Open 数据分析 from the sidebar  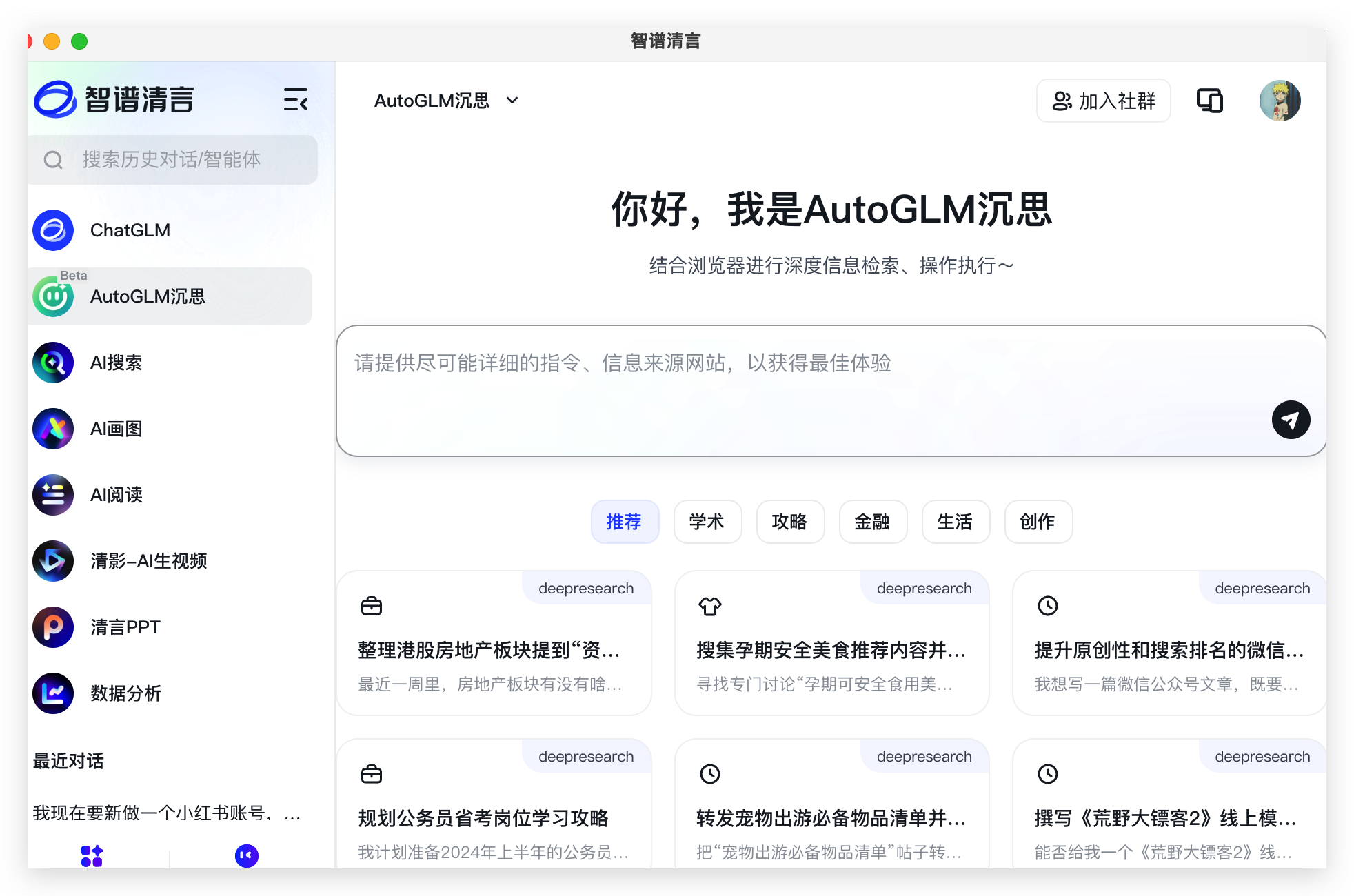(x=53, y=693)
